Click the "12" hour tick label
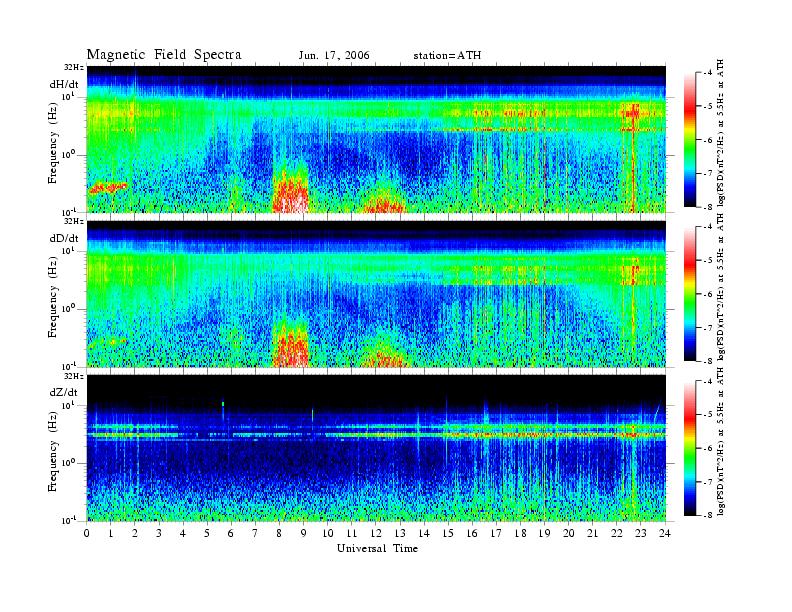This screenshot has width=792, height=612. coord(376,533)
